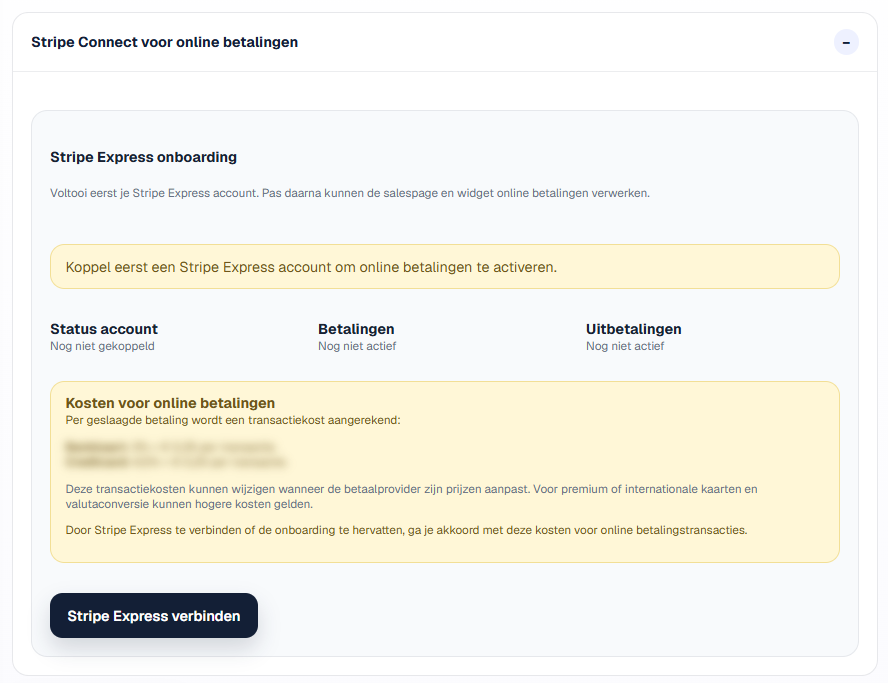Screen dimensions: 888x683
Task: Click the 'Voltooi eerst je Stripe Express account' description
Action: [350, 193]
